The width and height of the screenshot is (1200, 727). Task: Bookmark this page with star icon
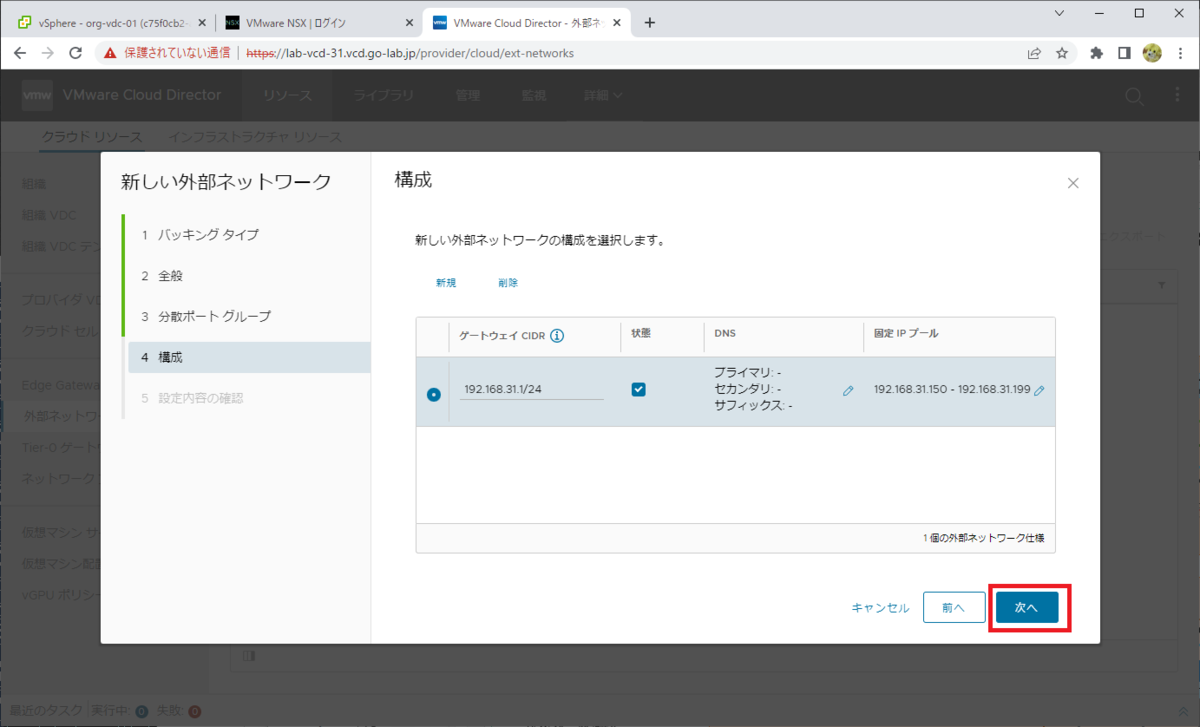1062,53
